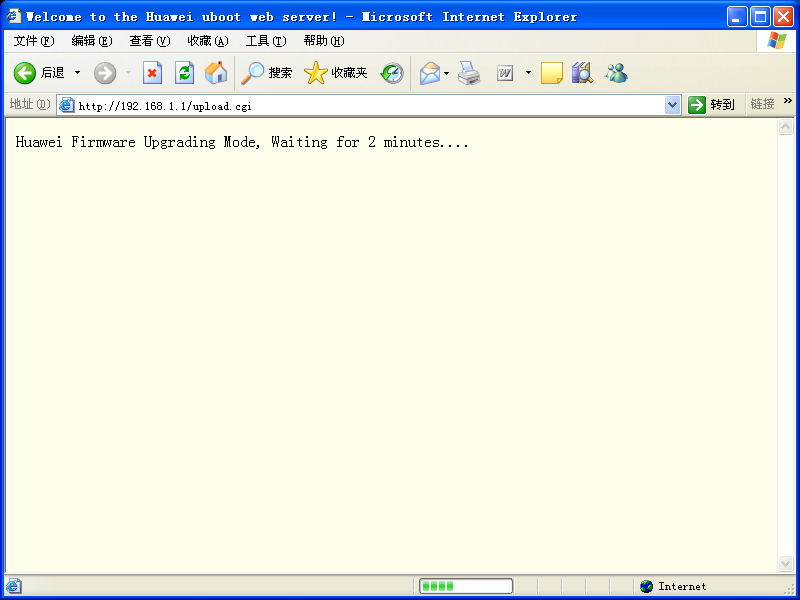The width and height of the screenshot is (800, 600).
Task: Go back with the 后退 button
Action: [39, 73]
